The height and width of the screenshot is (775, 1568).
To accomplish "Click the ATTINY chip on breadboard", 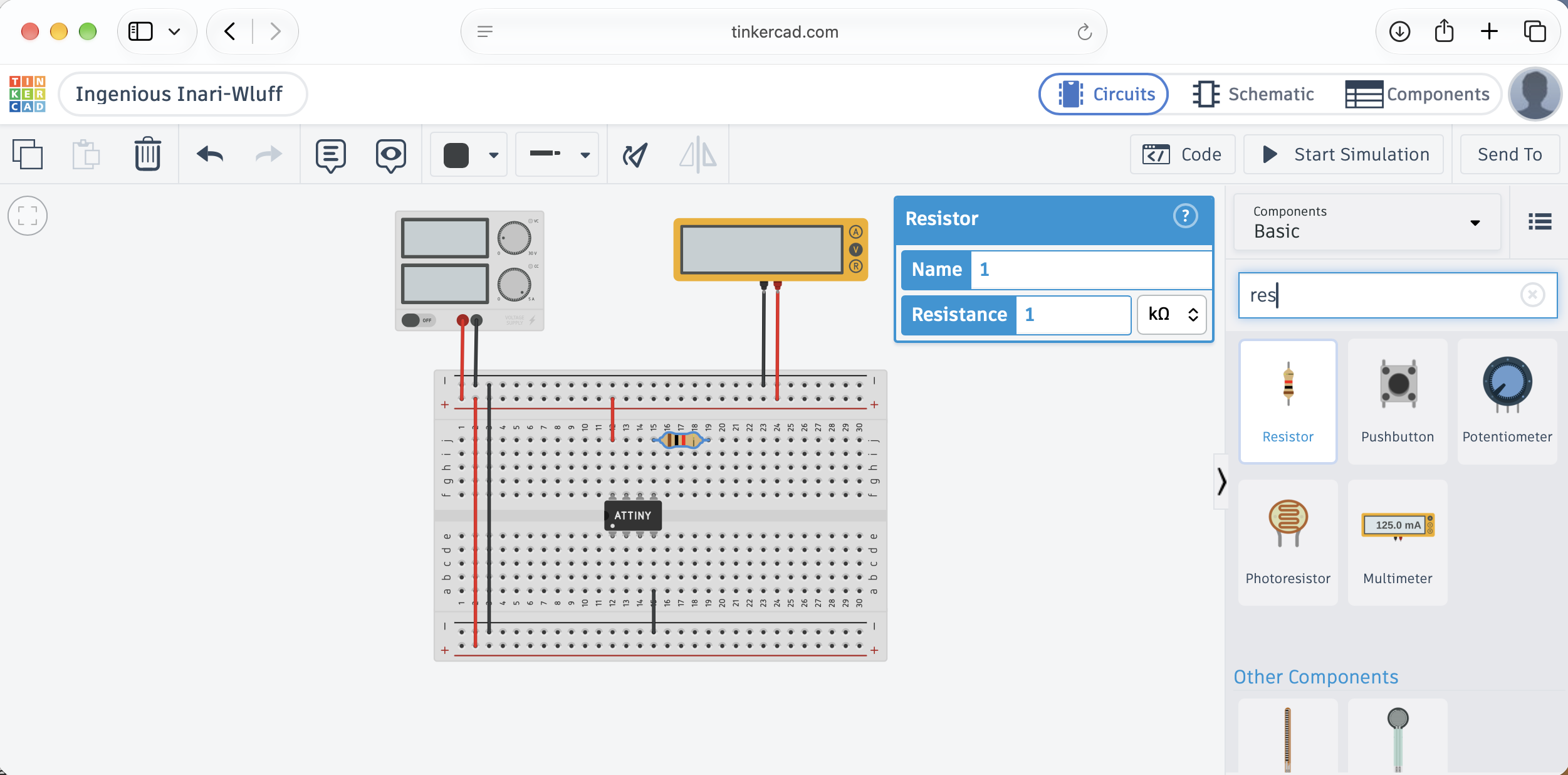I will pos(632,515).
